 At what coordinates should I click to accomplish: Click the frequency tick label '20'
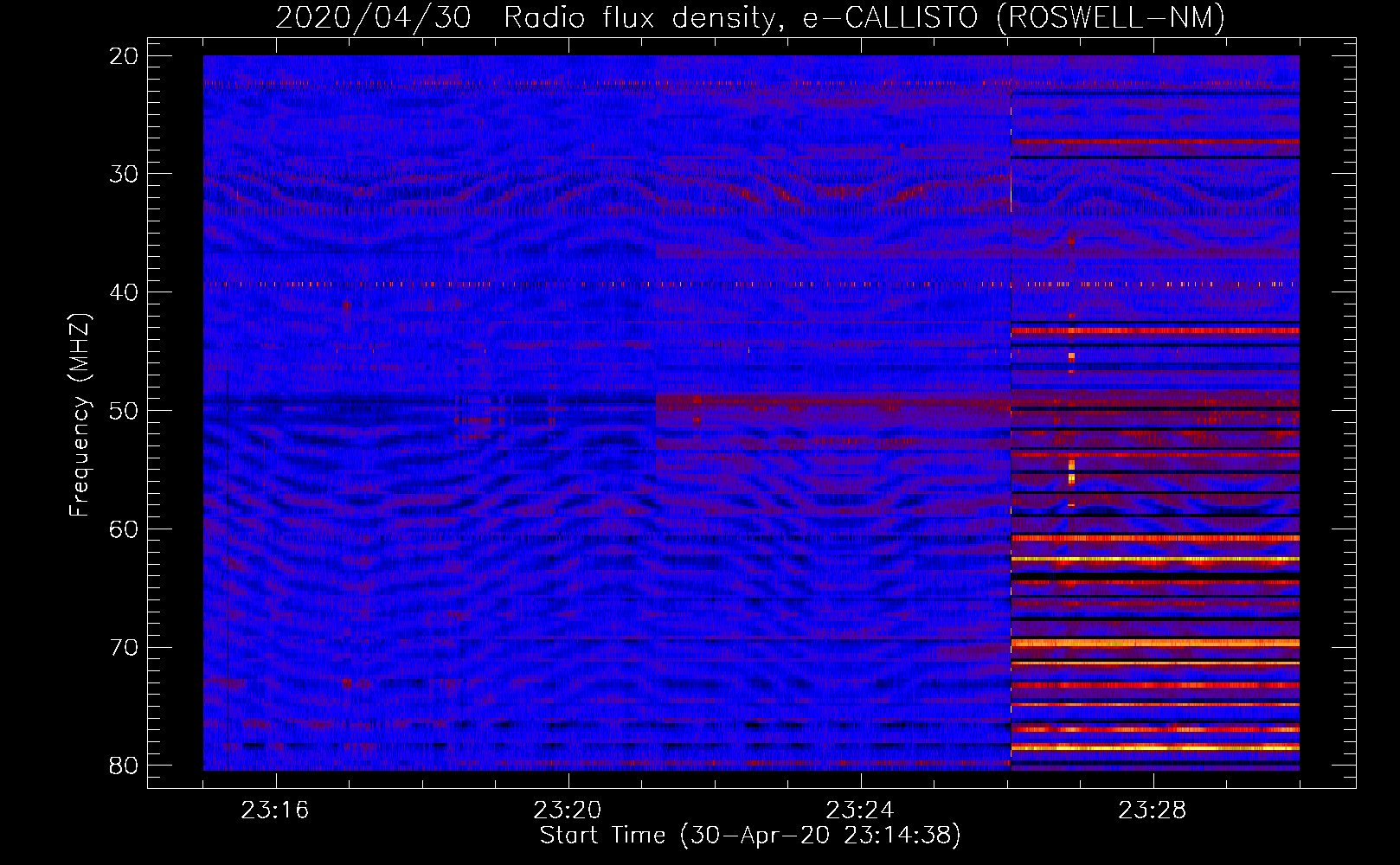pyautogui.click(x=125, y=56)
